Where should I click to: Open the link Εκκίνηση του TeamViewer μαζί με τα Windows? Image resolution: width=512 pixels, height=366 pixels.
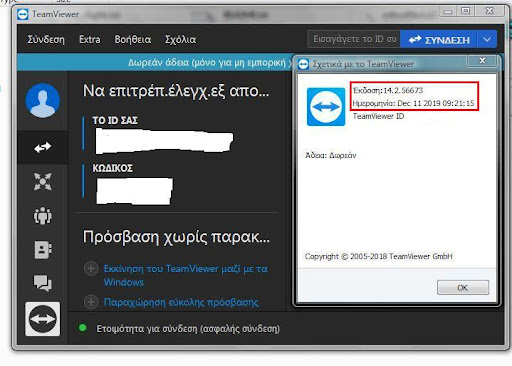point(186,275)
